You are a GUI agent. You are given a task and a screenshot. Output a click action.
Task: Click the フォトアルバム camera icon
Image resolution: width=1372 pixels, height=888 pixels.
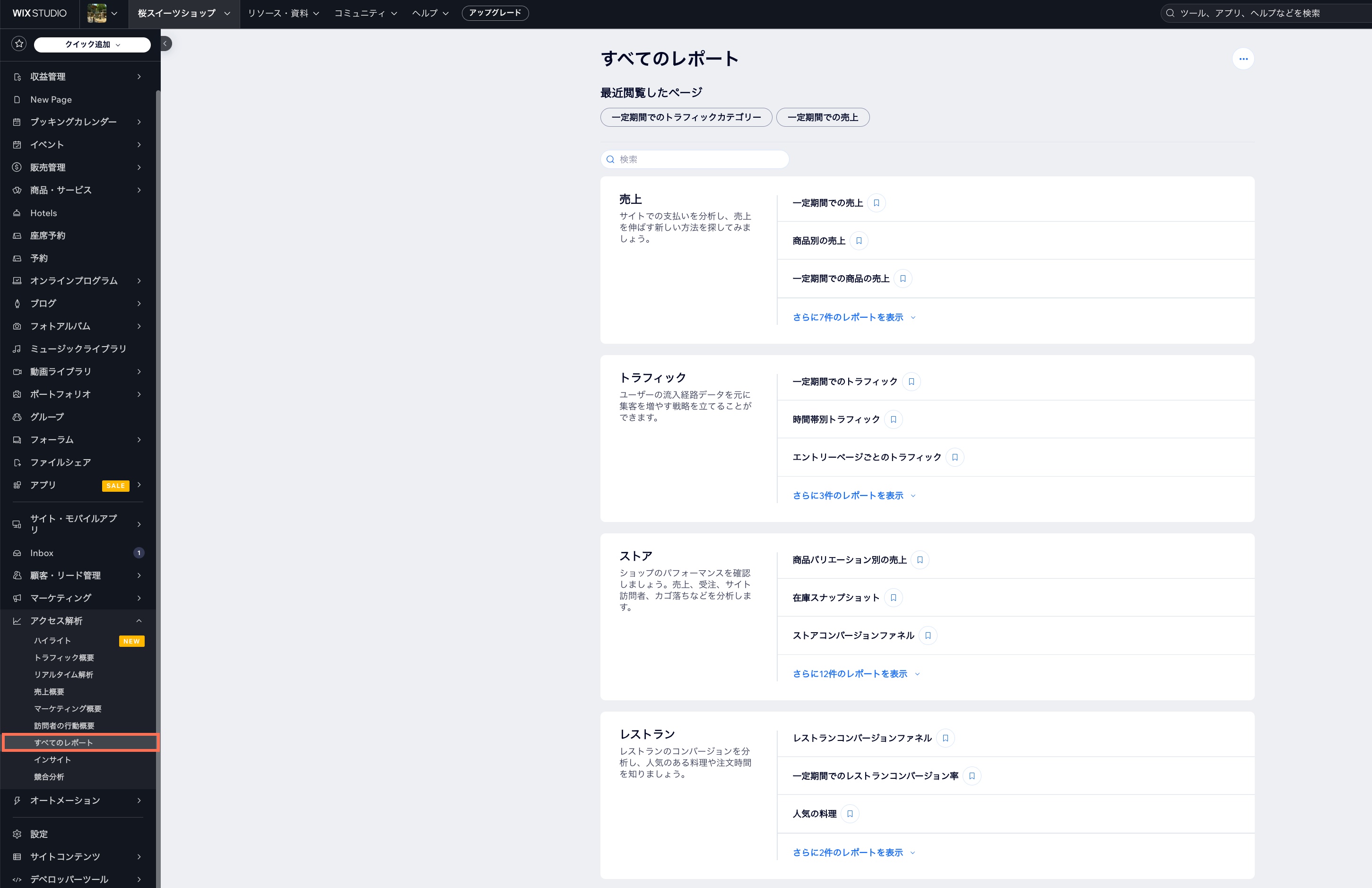pyautogui.click(x=17, y=326)
